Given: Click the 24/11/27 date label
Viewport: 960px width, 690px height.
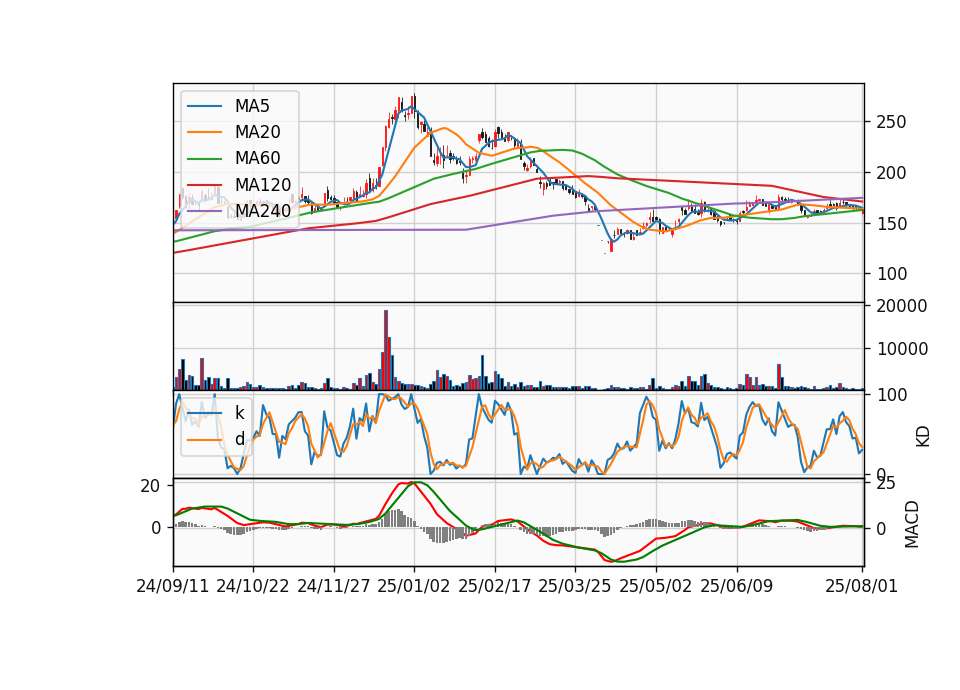Looking at the screenshot, I should (x=334, y=586).
